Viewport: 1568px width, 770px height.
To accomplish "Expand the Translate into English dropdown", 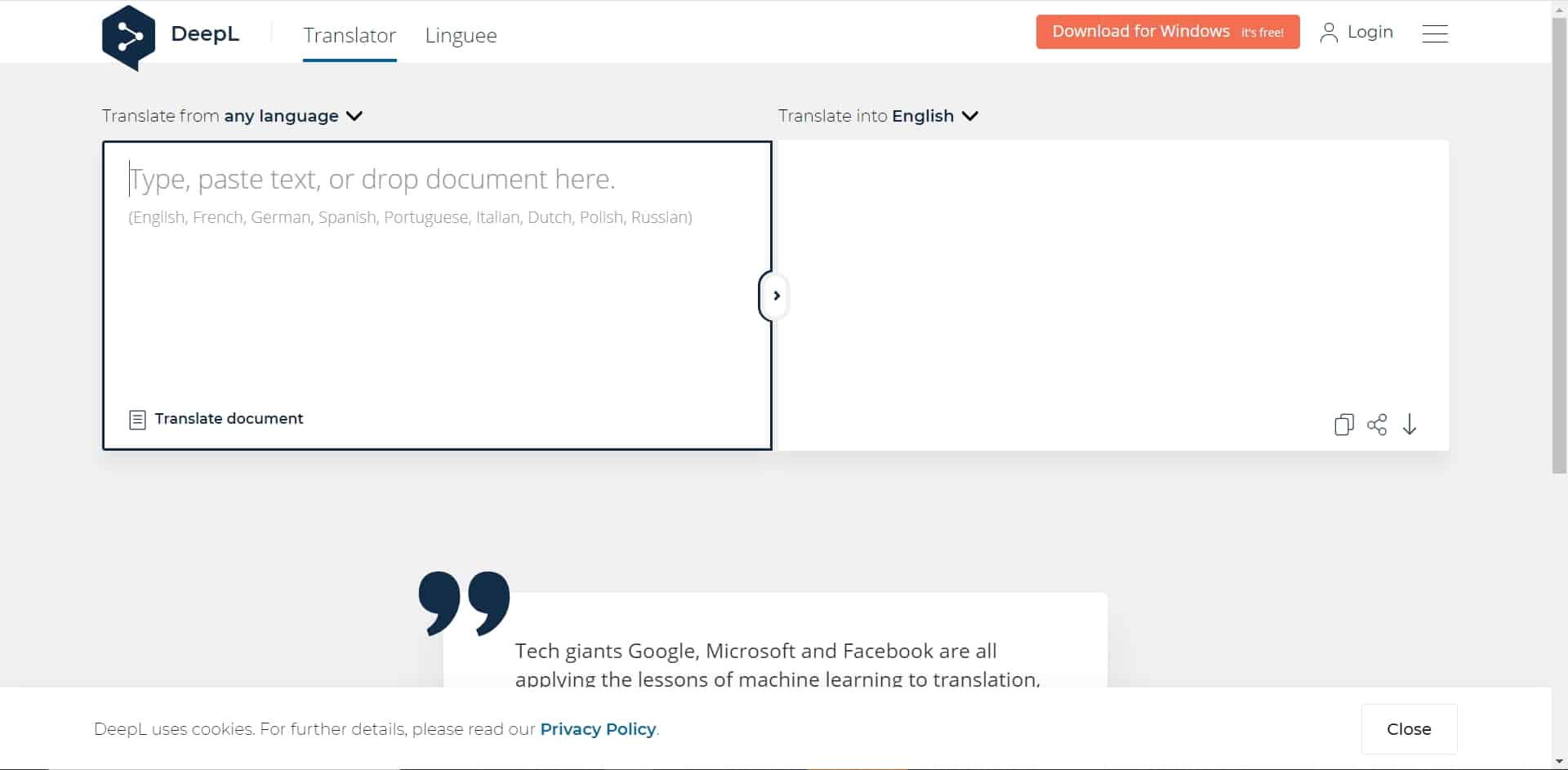I will (x=878, y=116).
